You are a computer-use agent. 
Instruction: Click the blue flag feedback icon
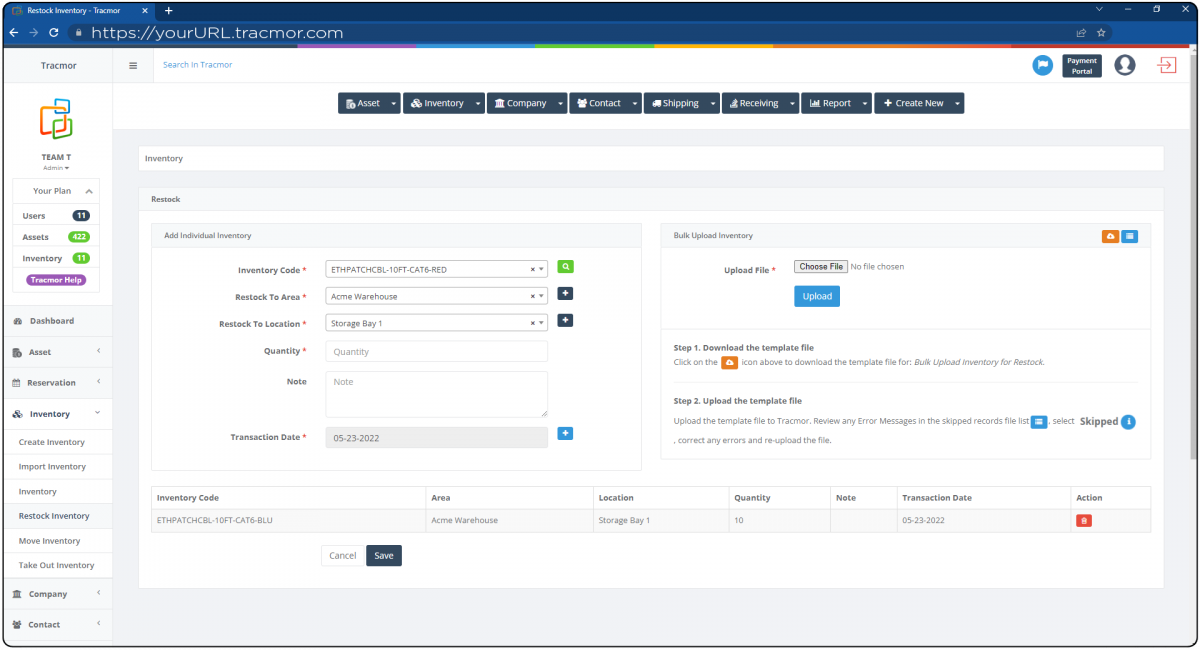(1041, 65)
